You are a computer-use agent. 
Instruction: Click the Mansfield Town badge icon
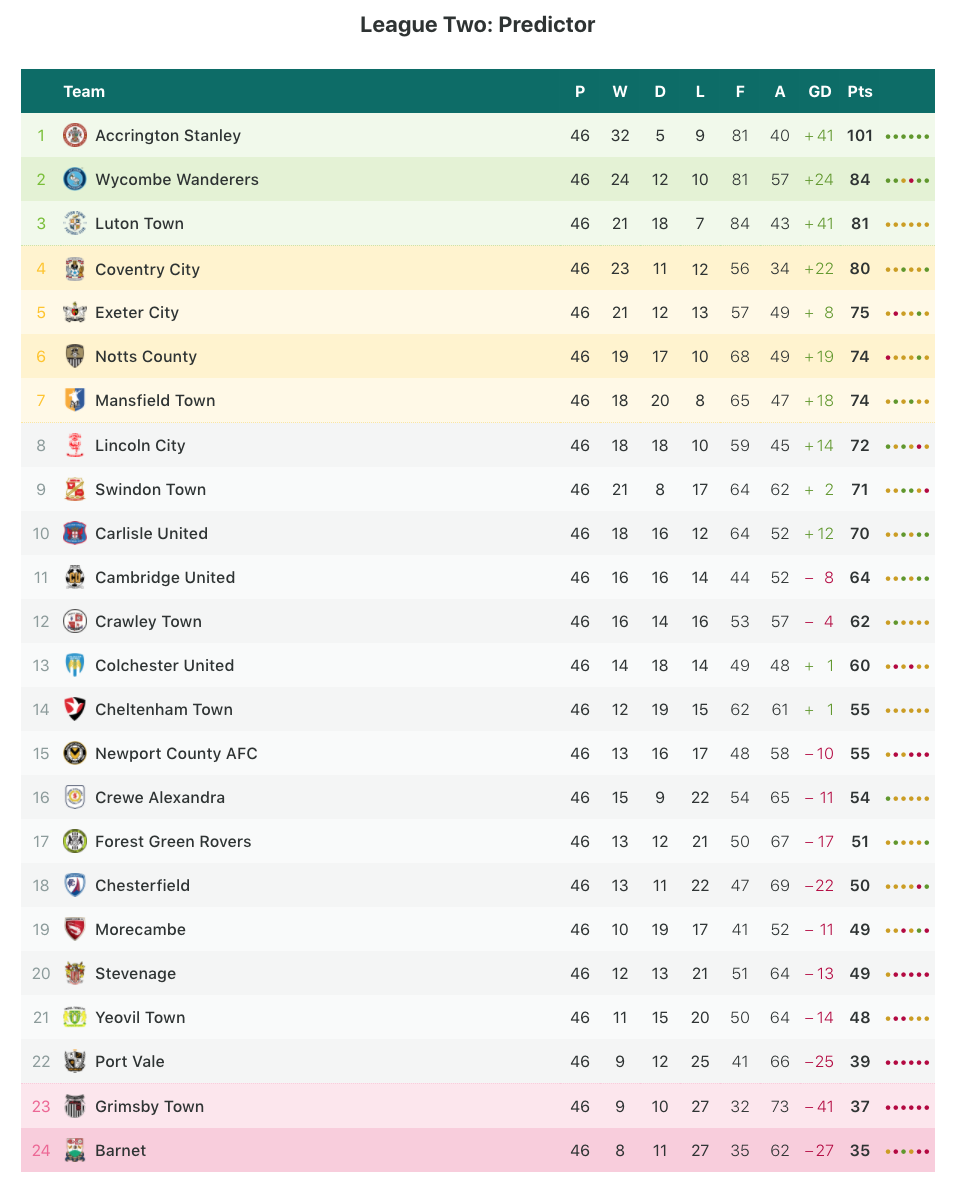[75, 400]
